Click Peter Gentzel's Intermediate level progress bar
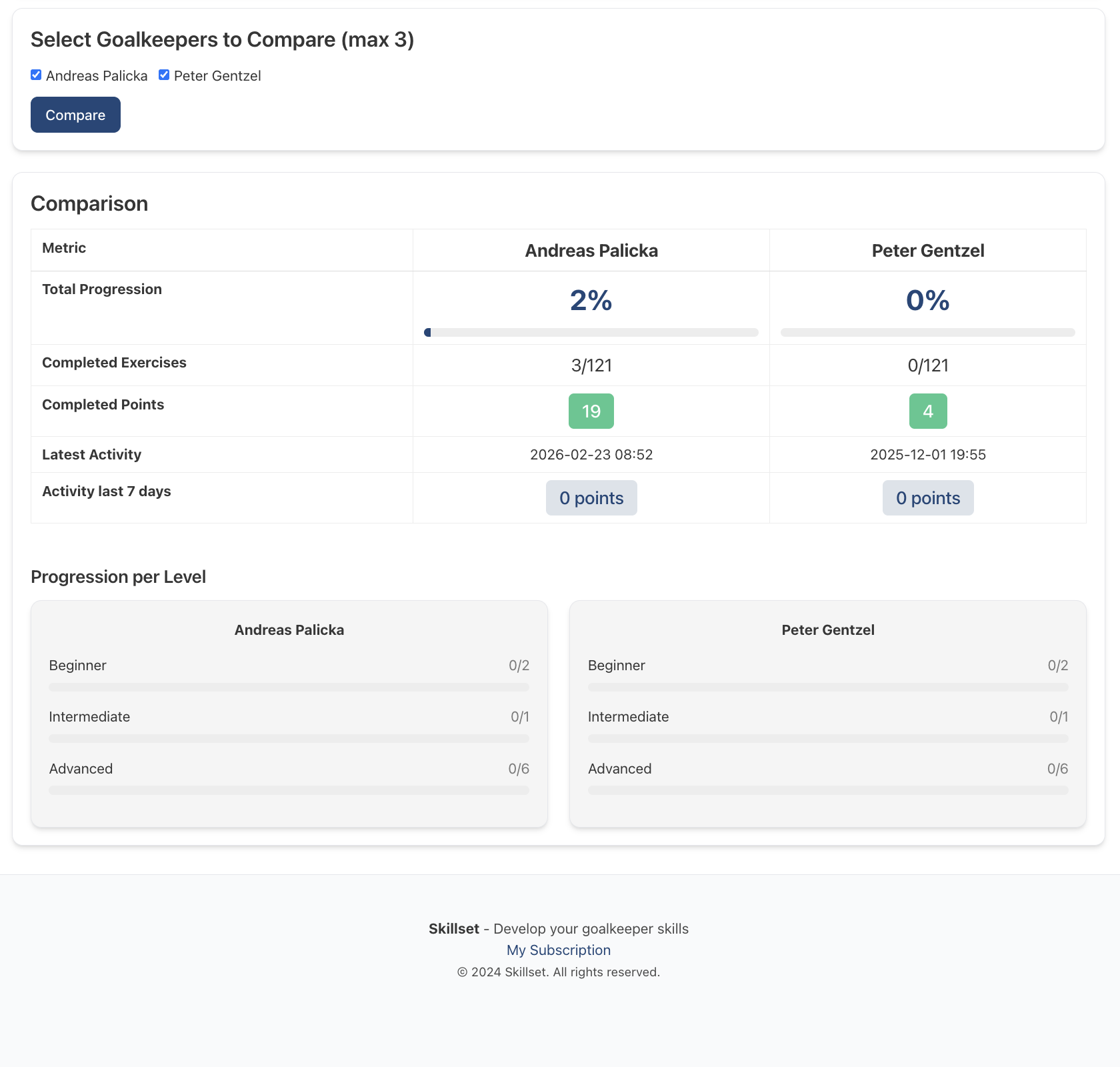 coord(828,739)
